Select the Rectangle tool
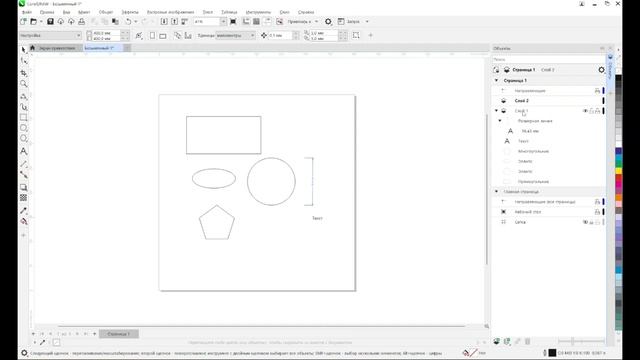The image size is (640, 360). (24, 118)
